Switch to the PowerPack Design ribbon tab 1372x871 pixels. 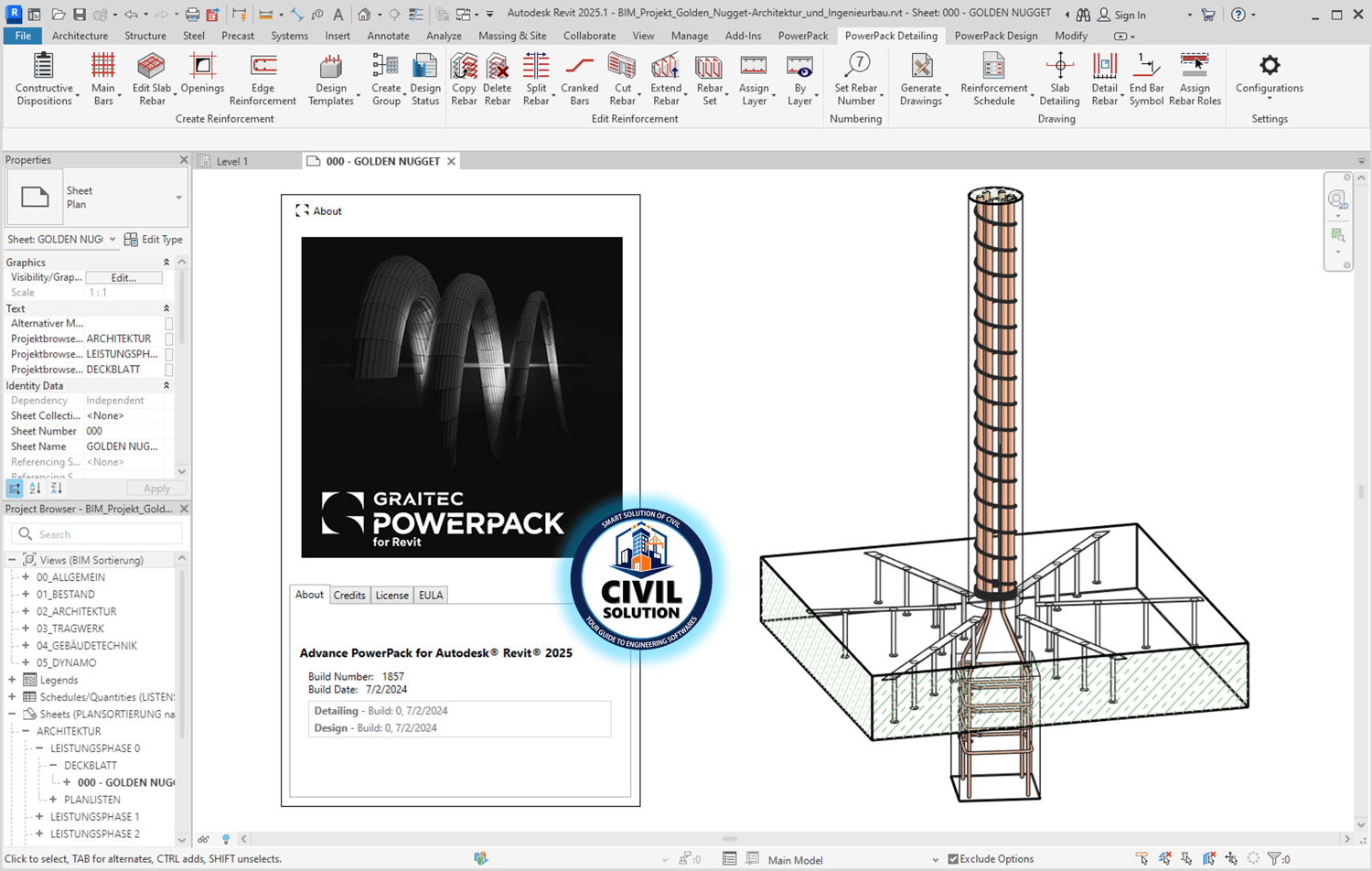point(995,36)
